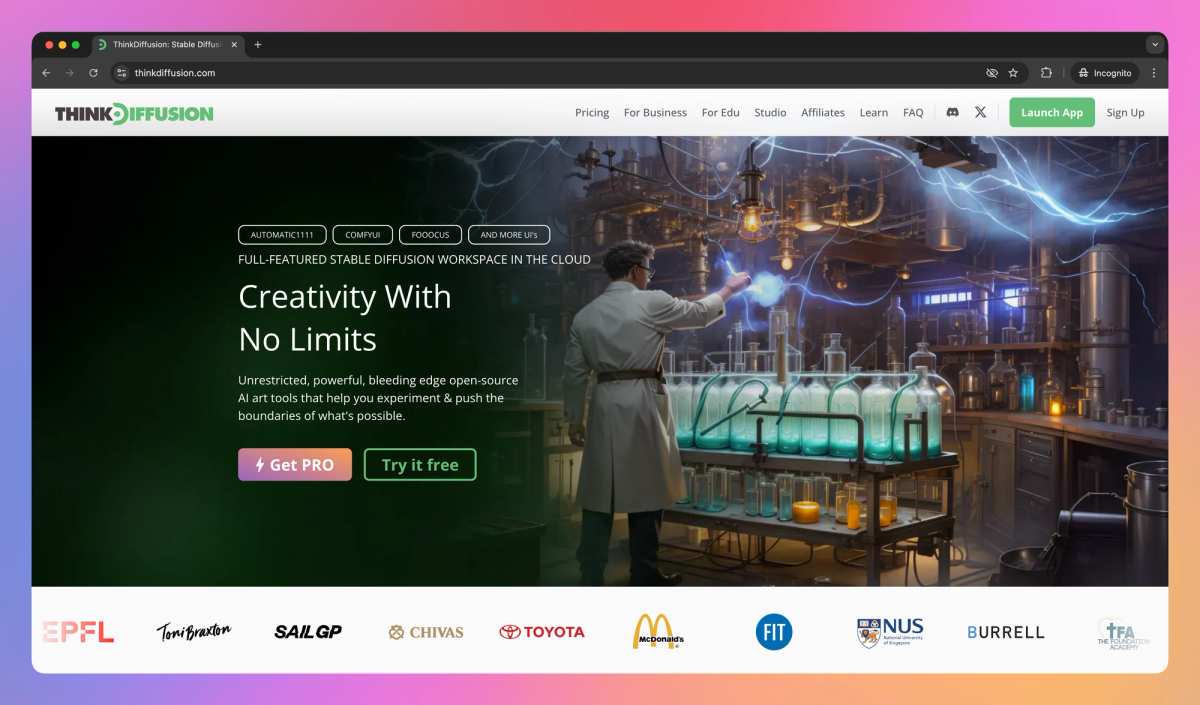
Task: Click the Toyota logo
Action: tap(542, 632)
